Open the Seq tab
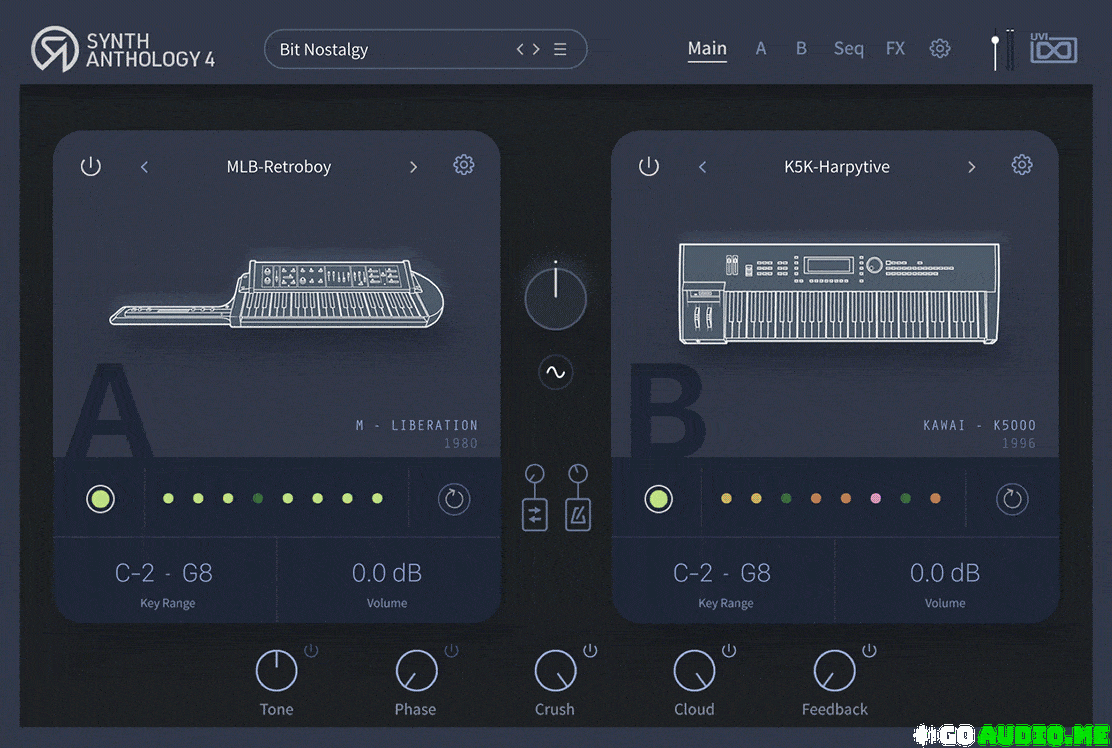 tap(849, 48)
